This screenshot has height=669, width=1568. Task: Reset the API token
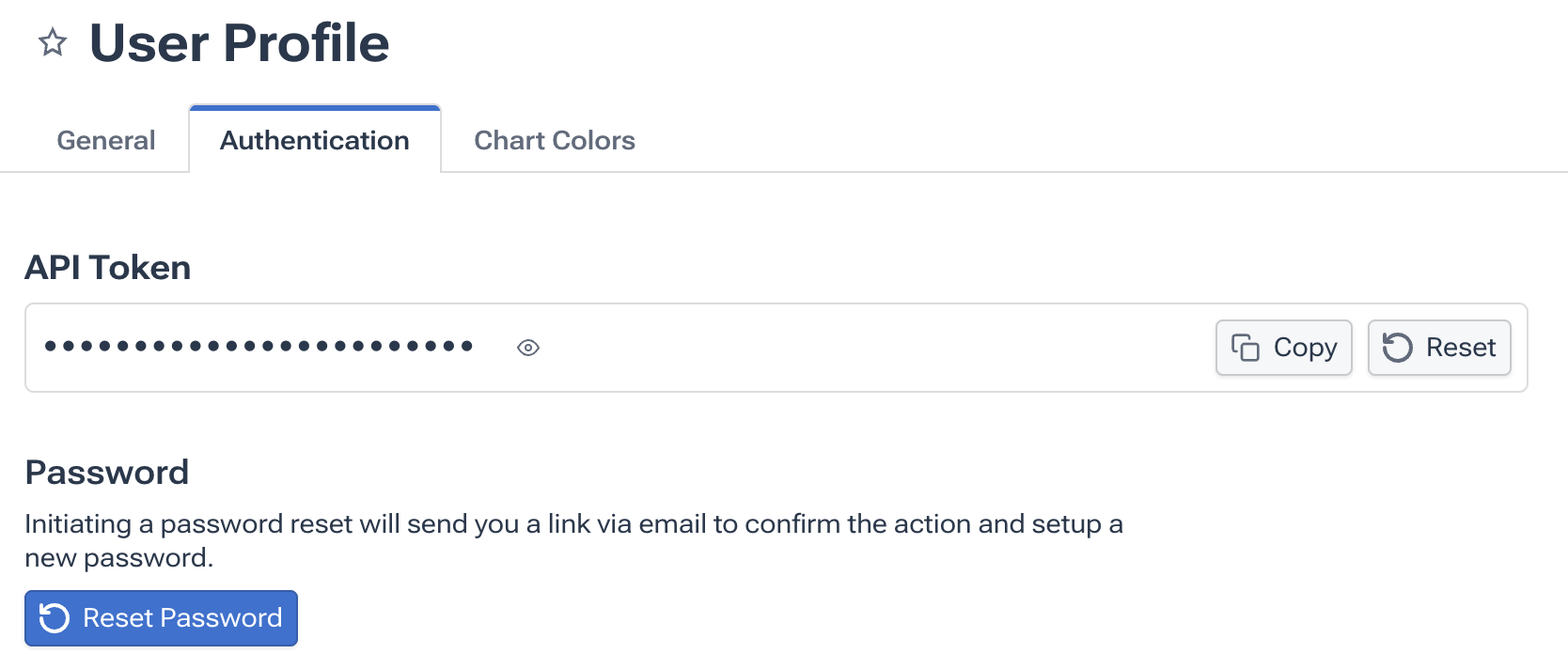(1439, 348)
